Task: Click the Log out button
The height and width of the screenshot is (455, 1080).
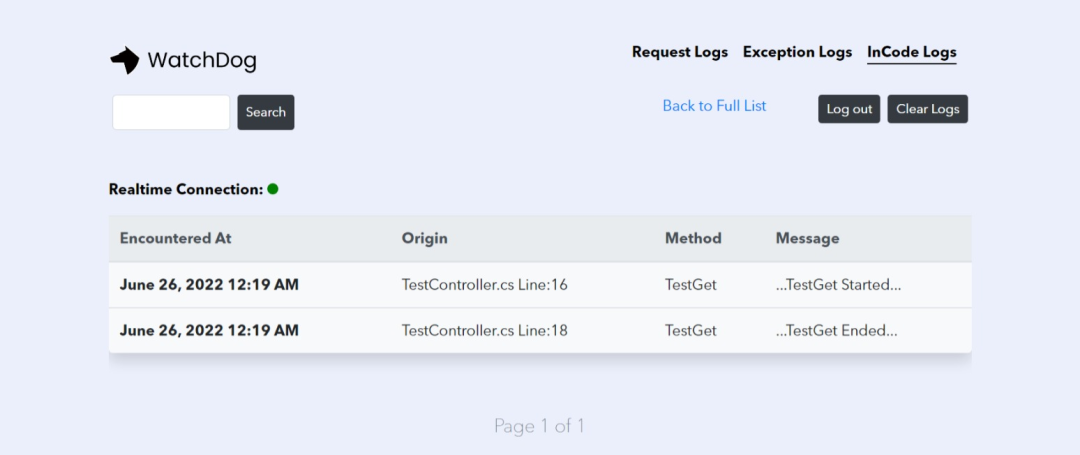Action: coord(849,109)
